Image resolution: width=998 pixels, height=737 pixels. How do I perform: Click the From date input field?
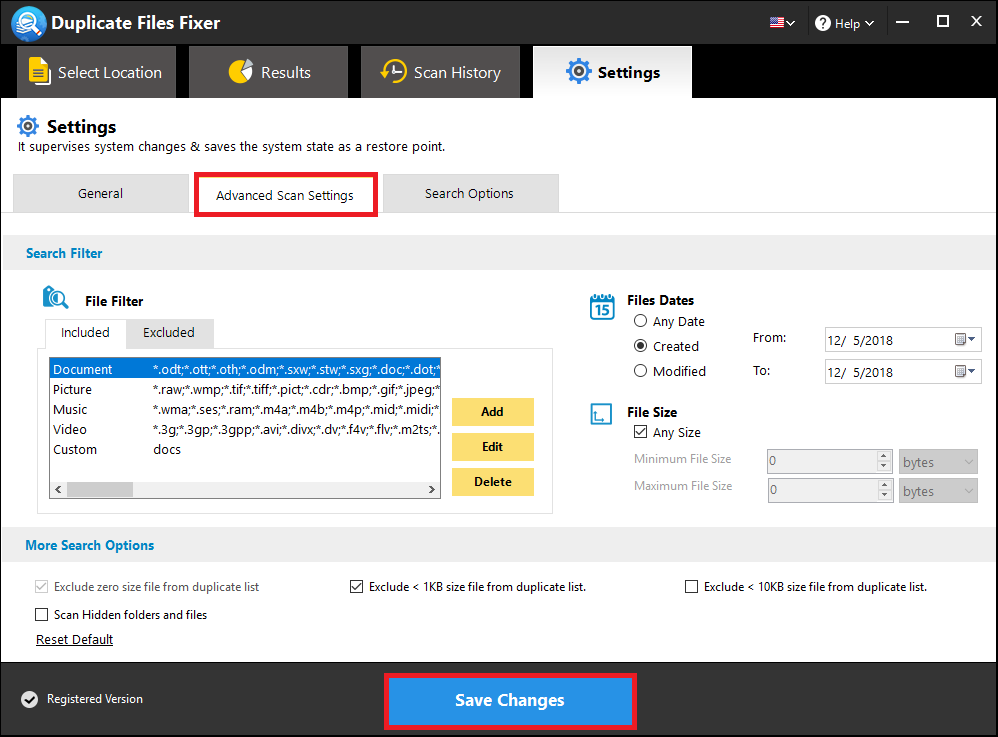(x=903, y=340)
